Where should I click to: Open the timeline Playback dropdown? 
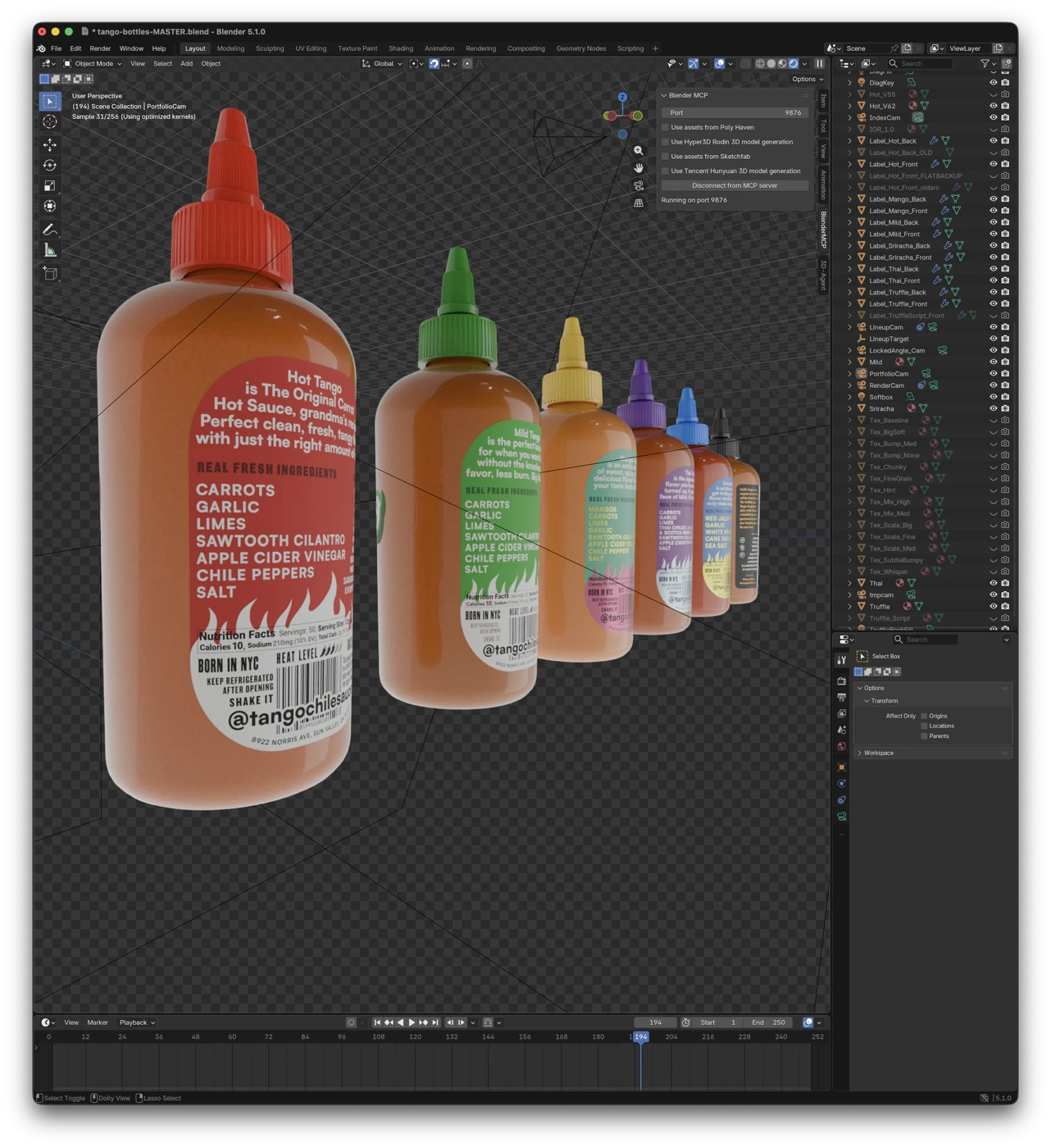click(x=137, y=1023)
